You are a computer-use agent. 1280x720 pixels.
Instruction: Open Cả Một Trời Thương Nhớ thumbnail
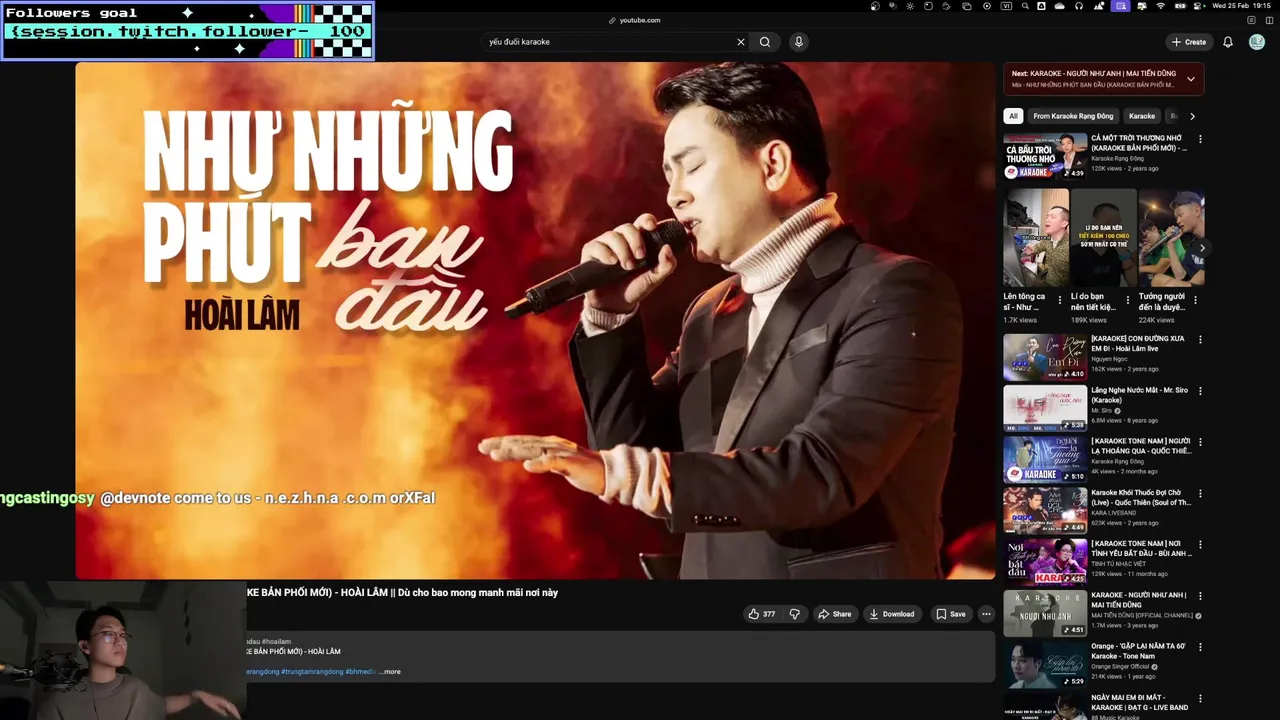coord(1045,156)
